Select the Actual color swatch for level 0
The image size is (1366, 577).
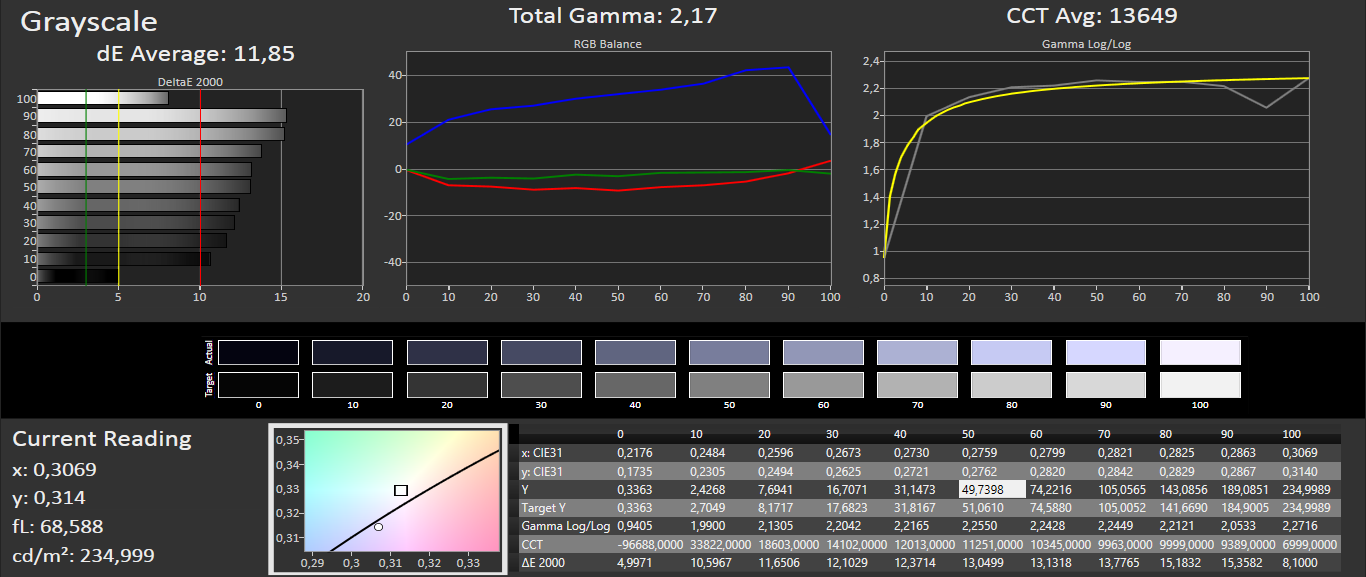tap(258, 352)
